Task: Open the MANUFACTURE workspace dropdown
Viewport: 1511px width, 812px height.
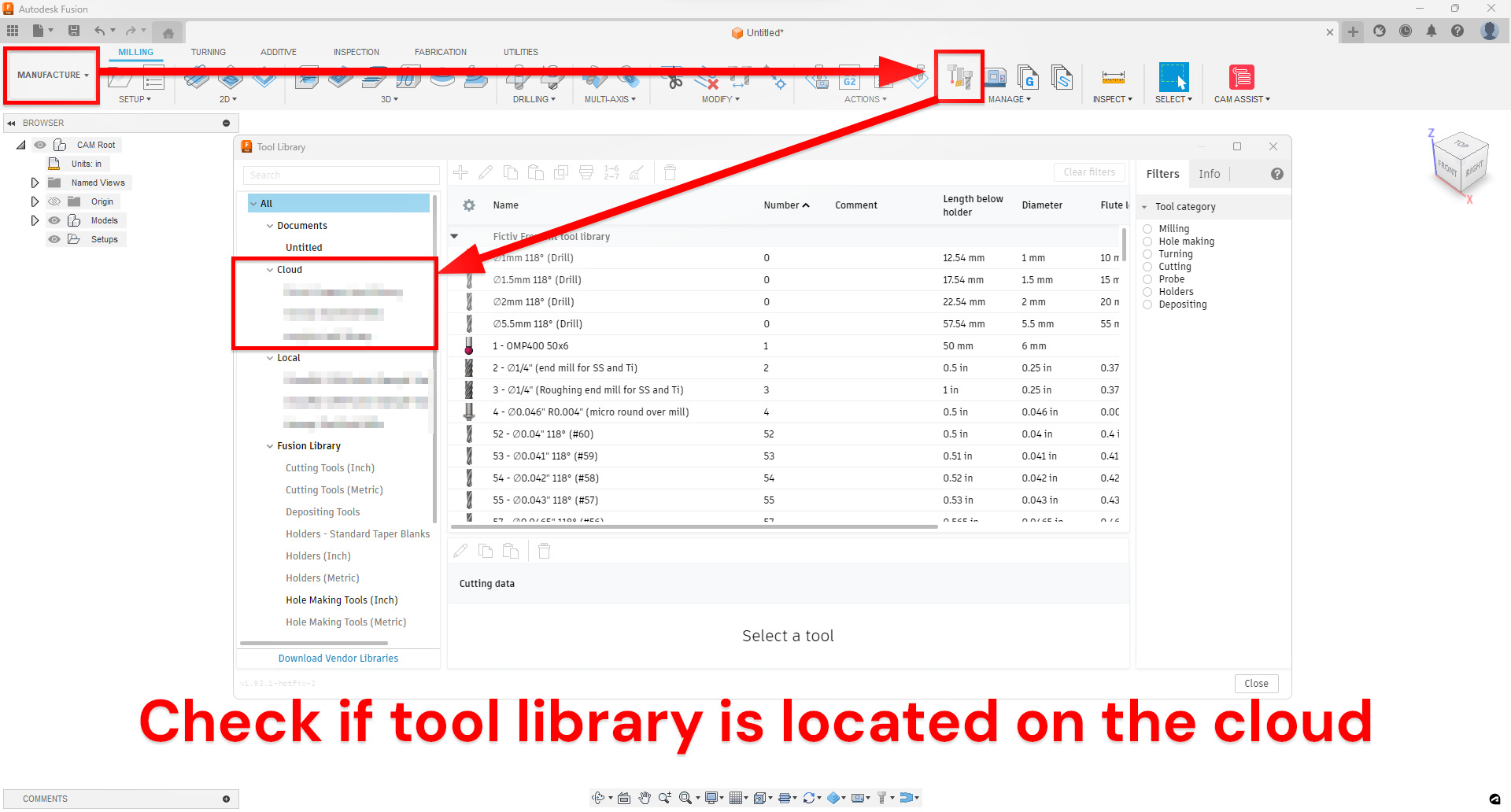Action: (53, 75)
